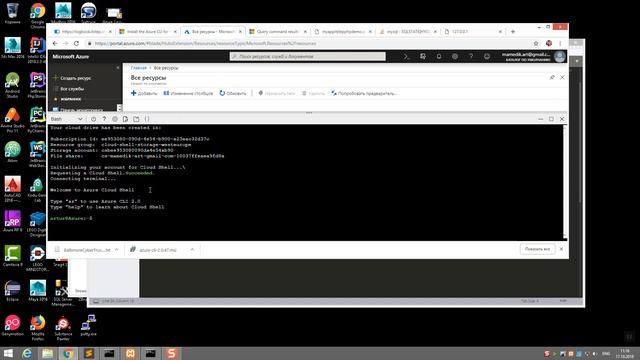Switch to first logbook Chrome tab
Image resolution: width=640 pixels, height=360 pixels.
(83, 31)
